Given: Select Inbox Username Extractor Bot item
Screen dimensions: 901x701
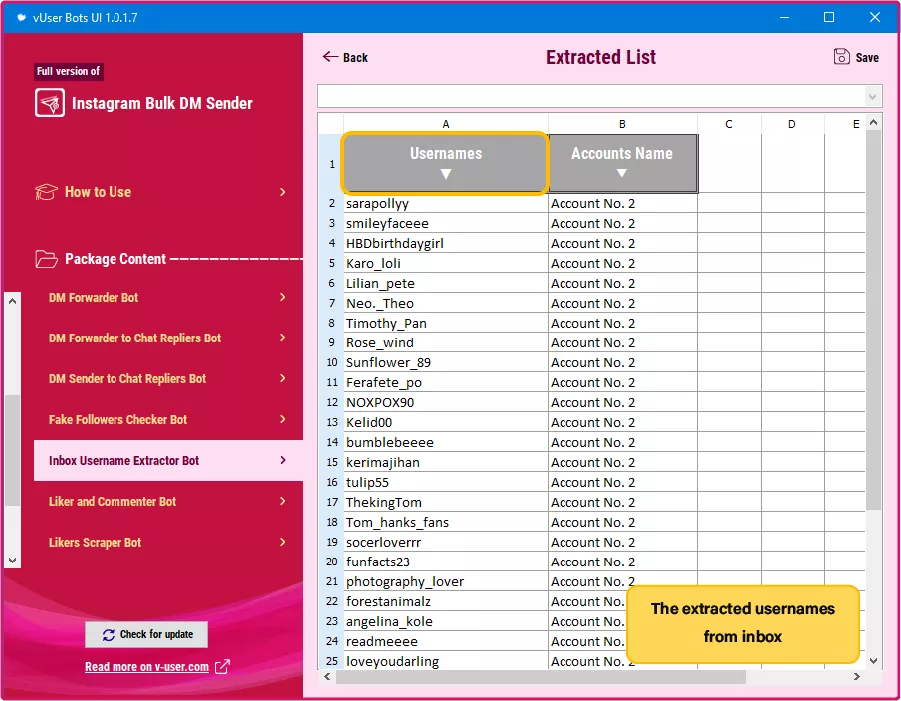Looking at the screenshot, I should [168, 460].
